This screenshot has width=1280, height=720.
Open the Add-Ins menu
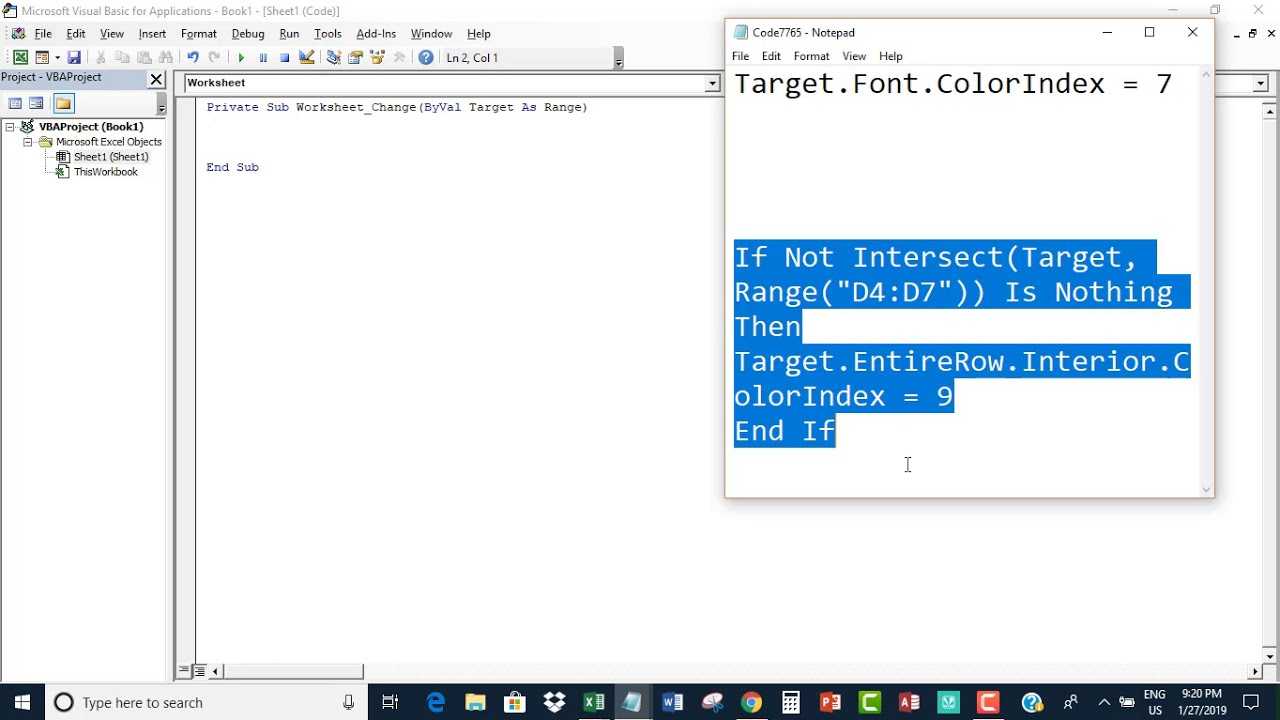tap(376, 34)
